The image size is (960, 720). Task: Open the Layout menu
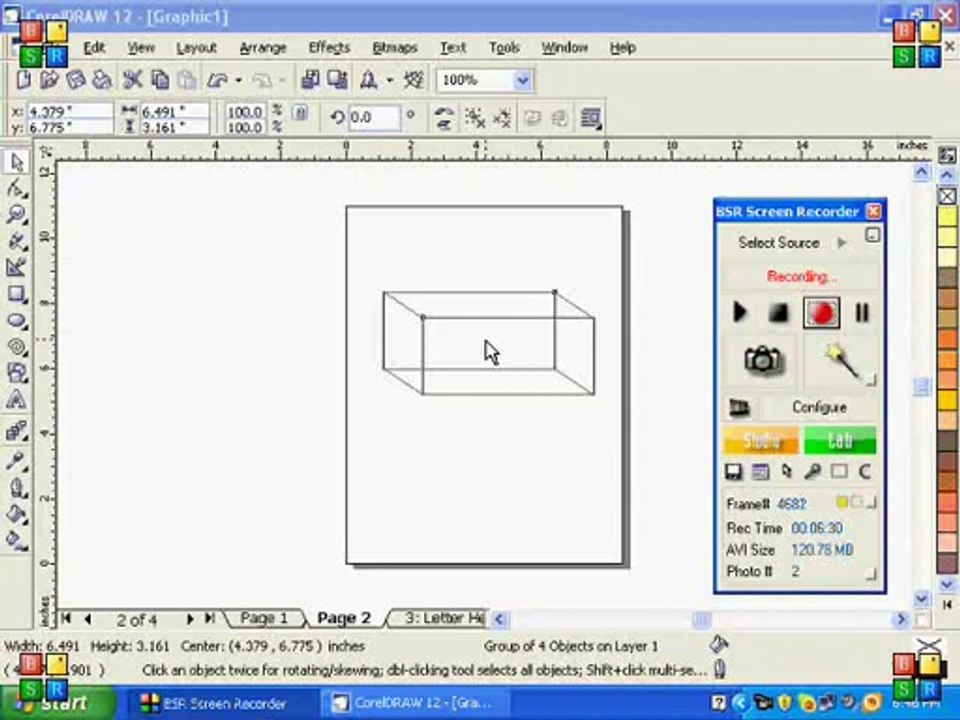pos(197,47)
